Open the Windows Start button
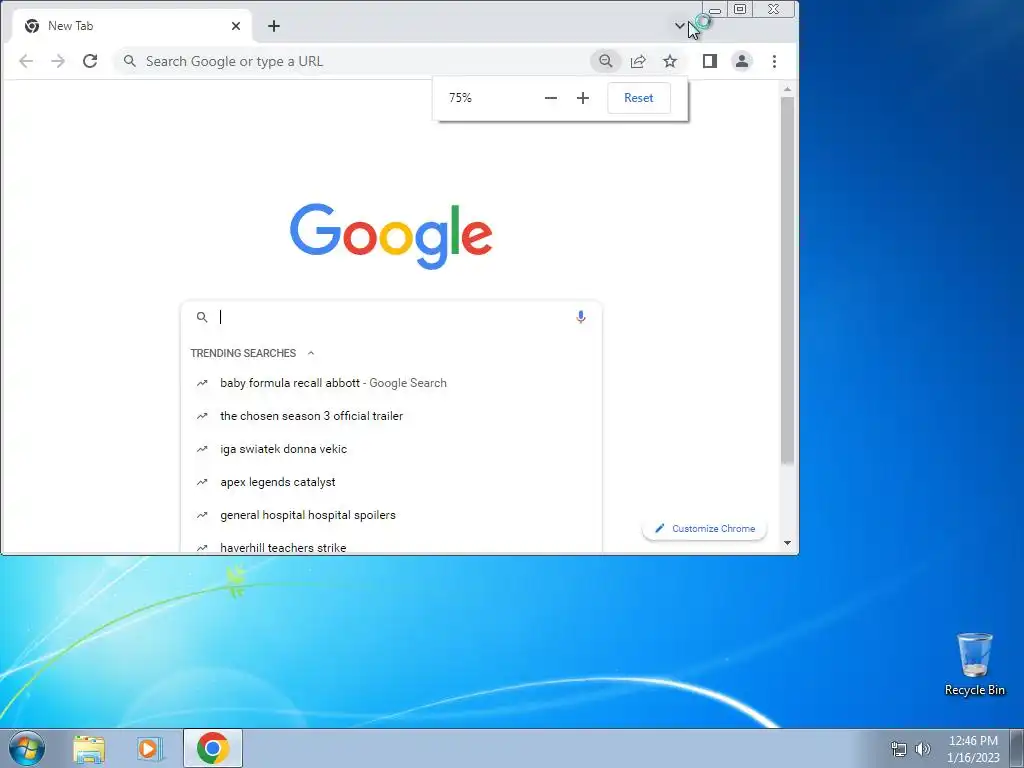The height and width of the screenshot is (768, 1024). coord(27,748)
